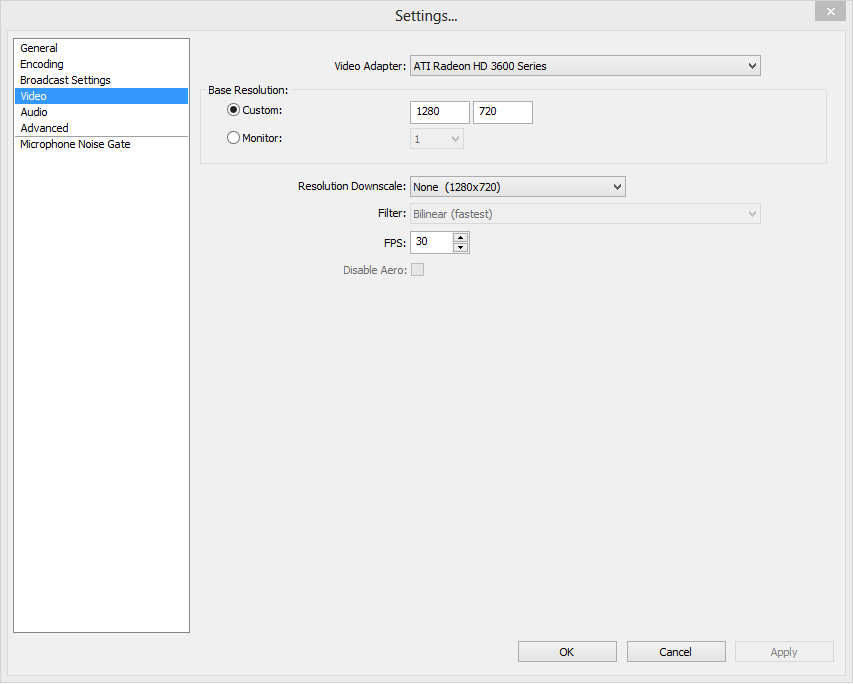Confirm settings with OK button
Image resolution: width=853 pixels, height=684 pixels.
pos(567,652)
